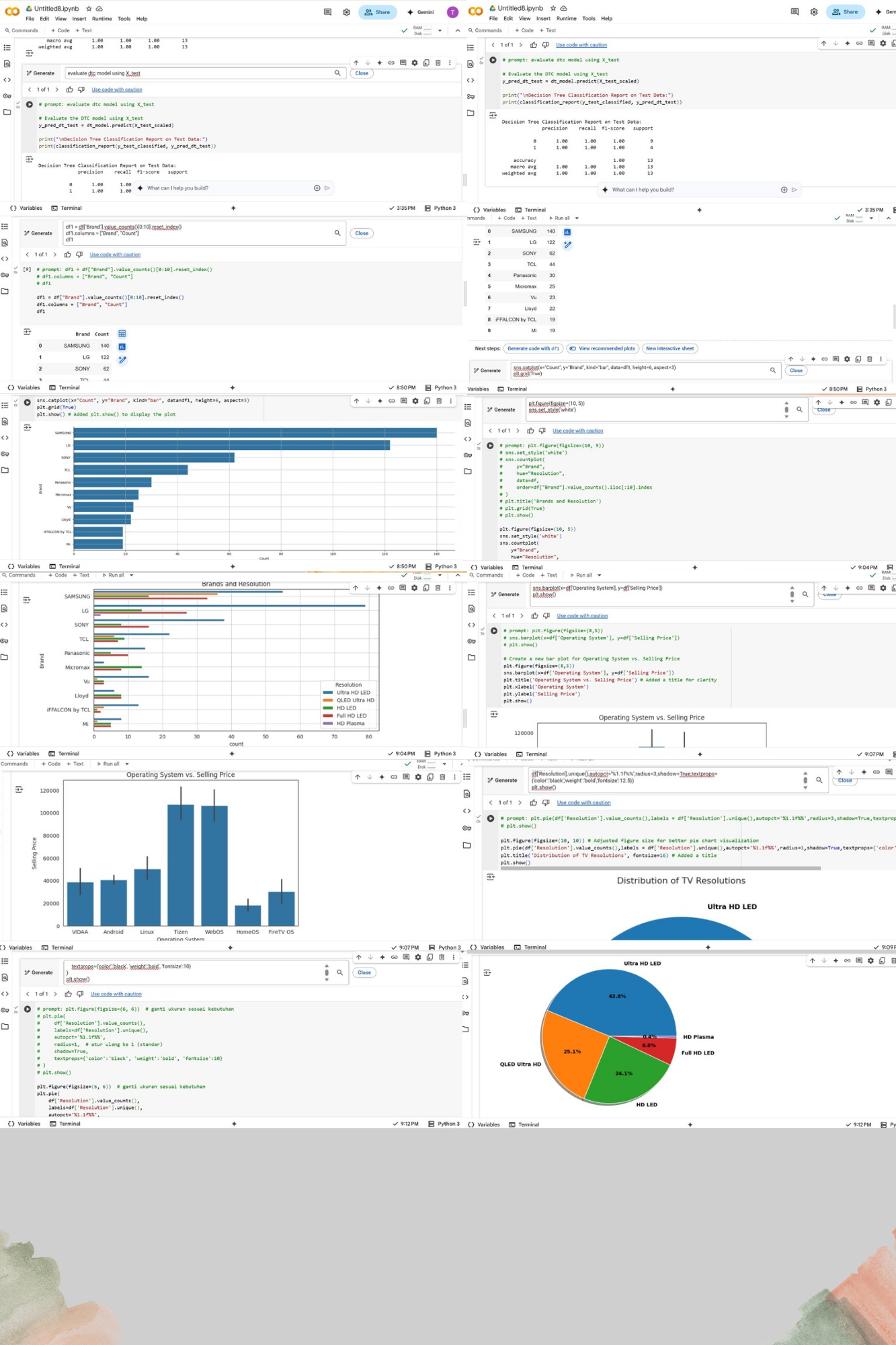Run the sns.catplot code cell
896x1345 pixels.
[x=28, y=402]
